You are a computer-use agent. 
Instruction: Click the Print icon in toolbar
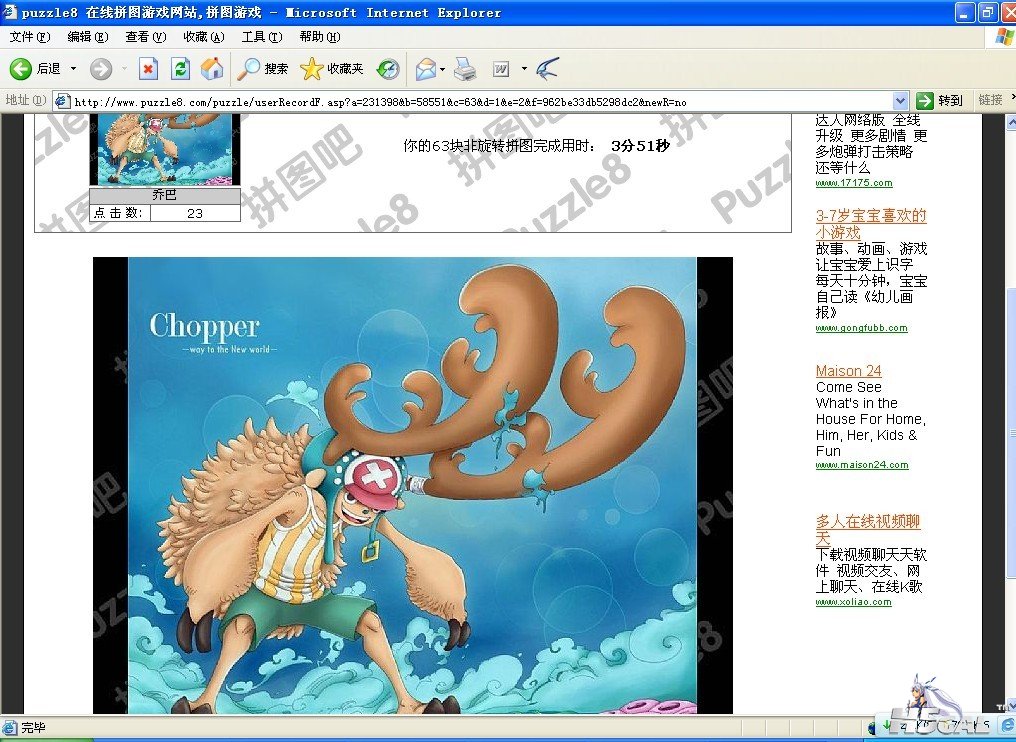(465, 69)
